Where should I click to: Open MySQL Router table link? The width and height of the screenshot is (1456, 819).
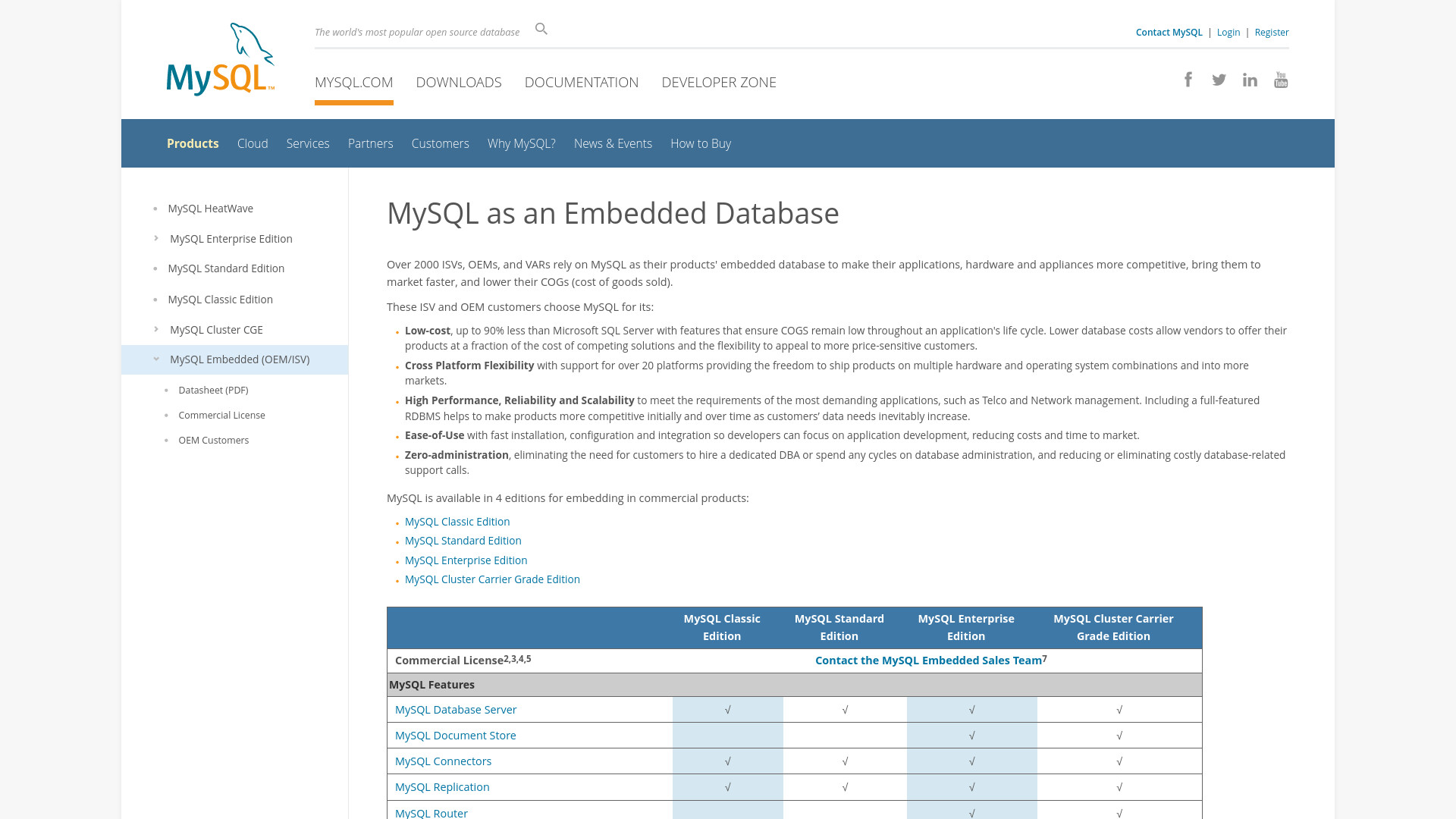pyautogui.click(x=431, y=813)
